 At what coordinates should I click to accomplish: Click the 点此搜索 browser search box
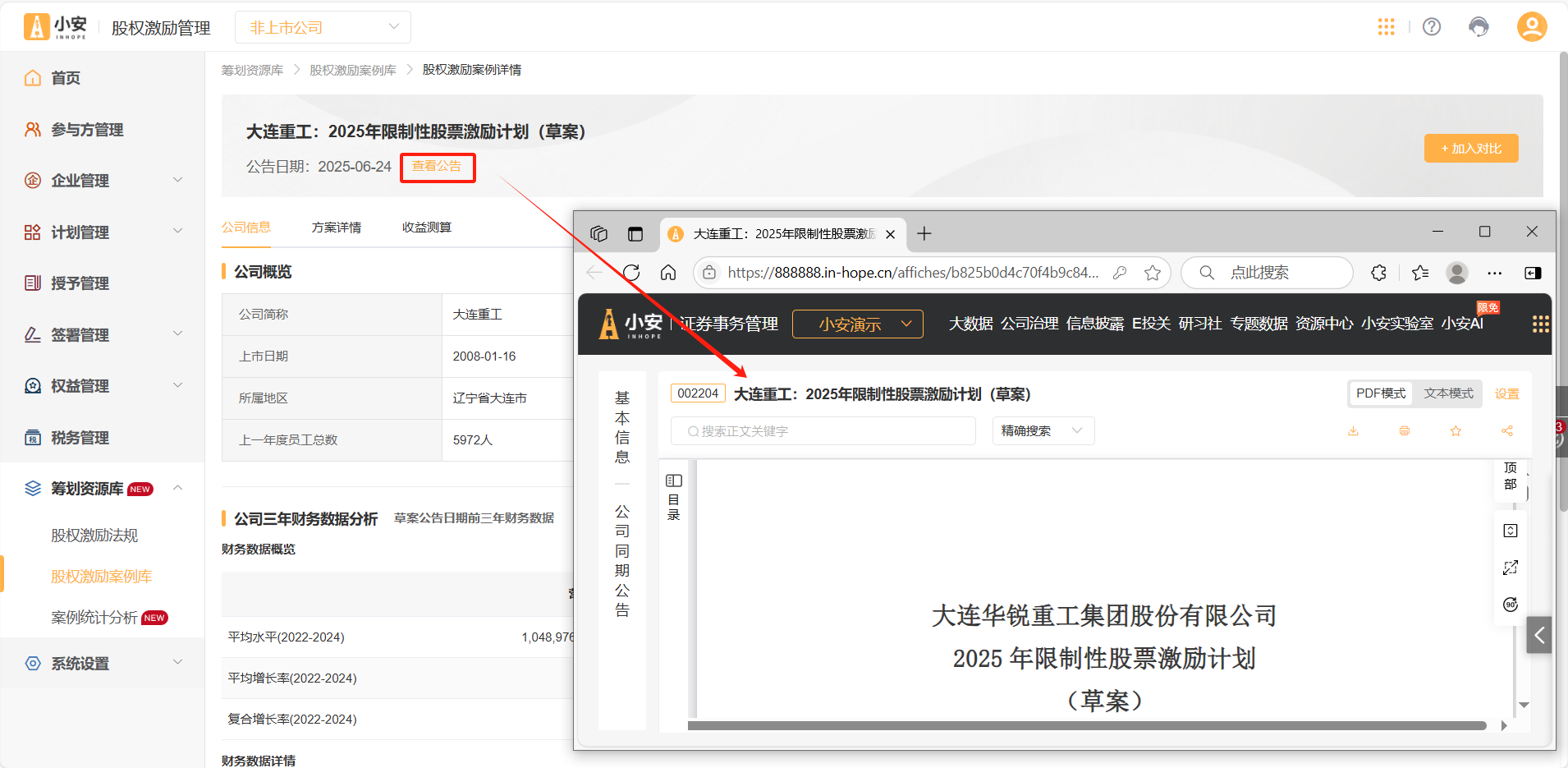point(1267,273)
